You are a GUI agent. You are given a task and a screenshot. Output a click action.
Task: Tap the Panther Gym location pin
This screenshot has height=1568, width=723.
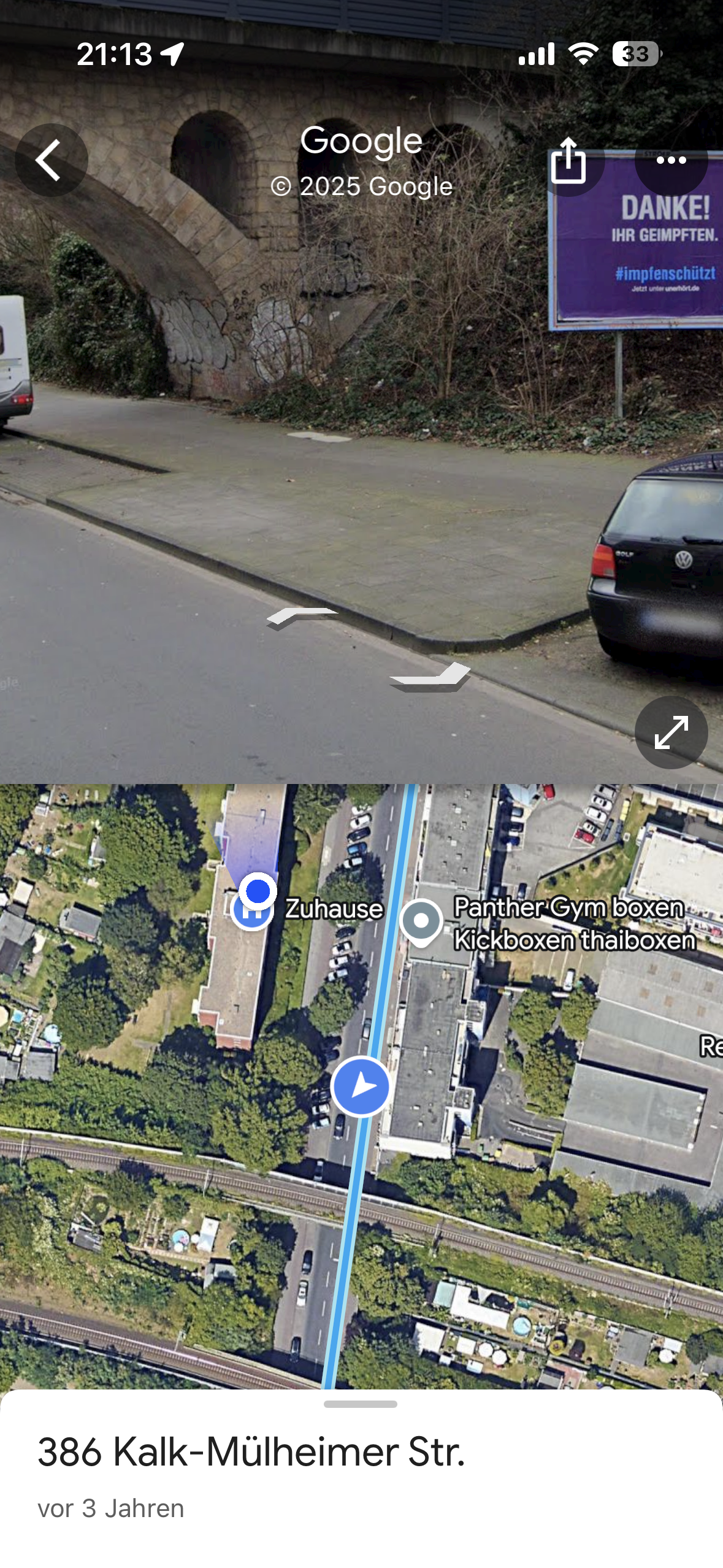[421, 922]
